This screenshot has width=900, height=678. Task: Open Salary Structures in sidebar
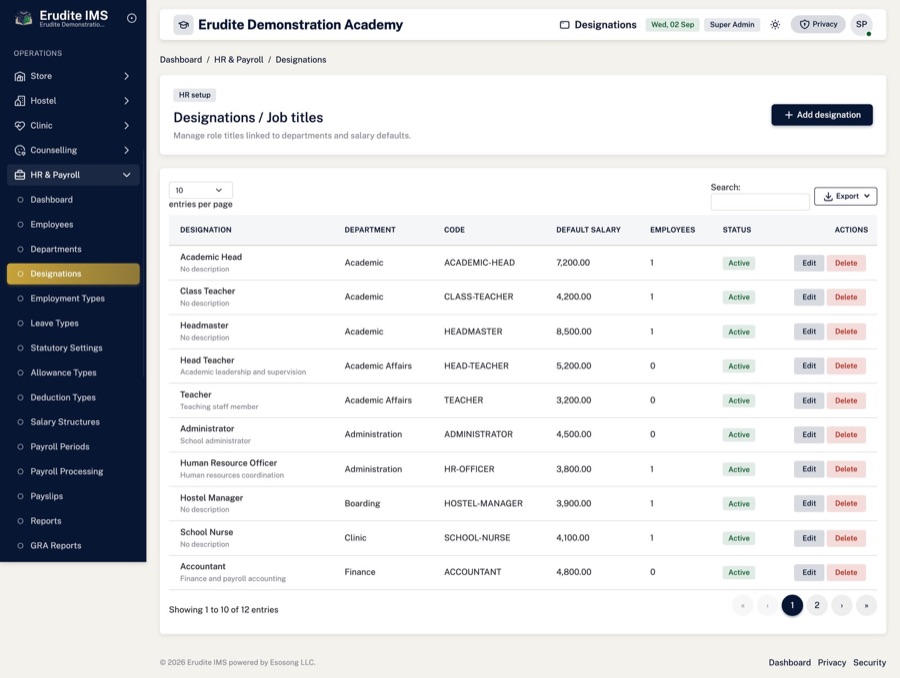pos(73,422)
